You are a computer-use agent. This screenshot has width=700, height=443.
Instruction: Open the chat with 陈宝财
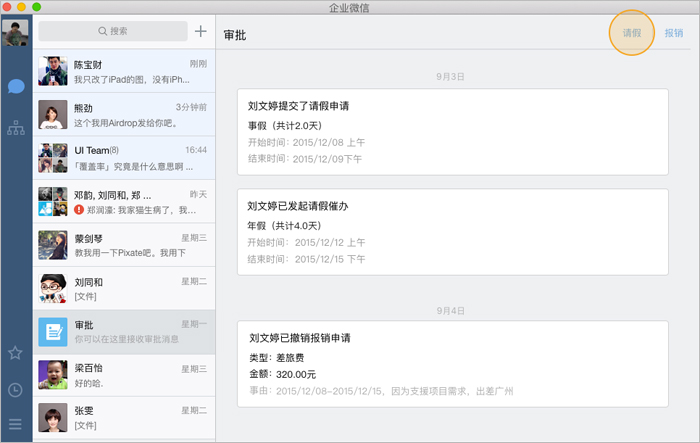(x=124, y=71)
